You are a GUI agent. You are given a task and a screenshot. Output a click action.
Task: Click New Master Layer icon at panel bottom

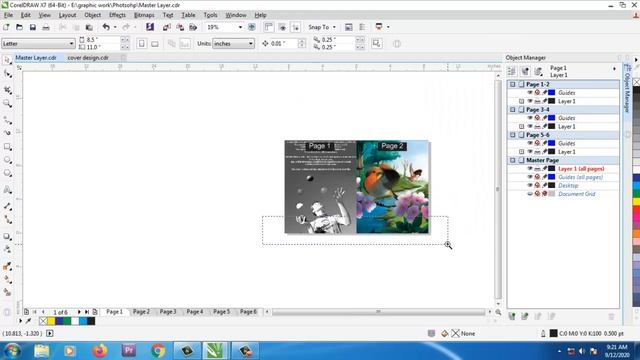coord(525,316)
